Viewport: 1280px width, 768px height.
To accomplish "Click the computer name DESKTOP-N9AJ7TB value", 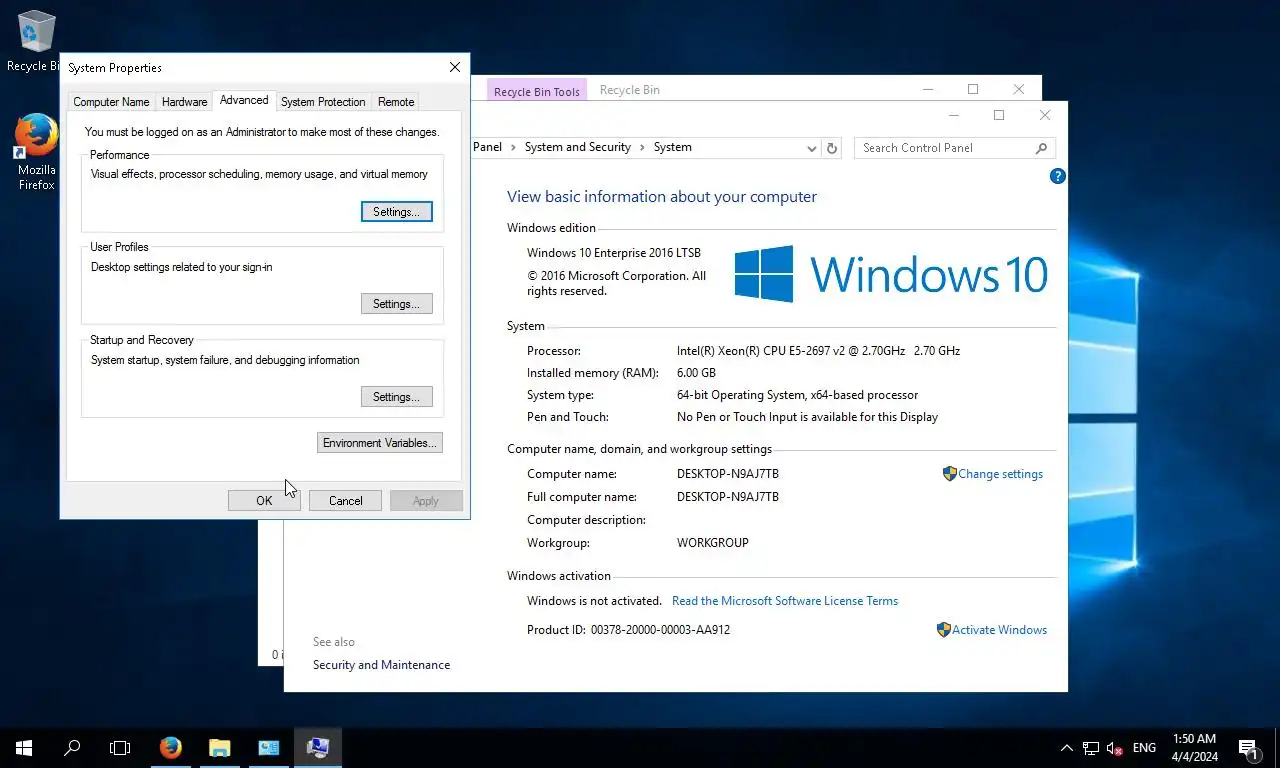I will click(728, 474).
